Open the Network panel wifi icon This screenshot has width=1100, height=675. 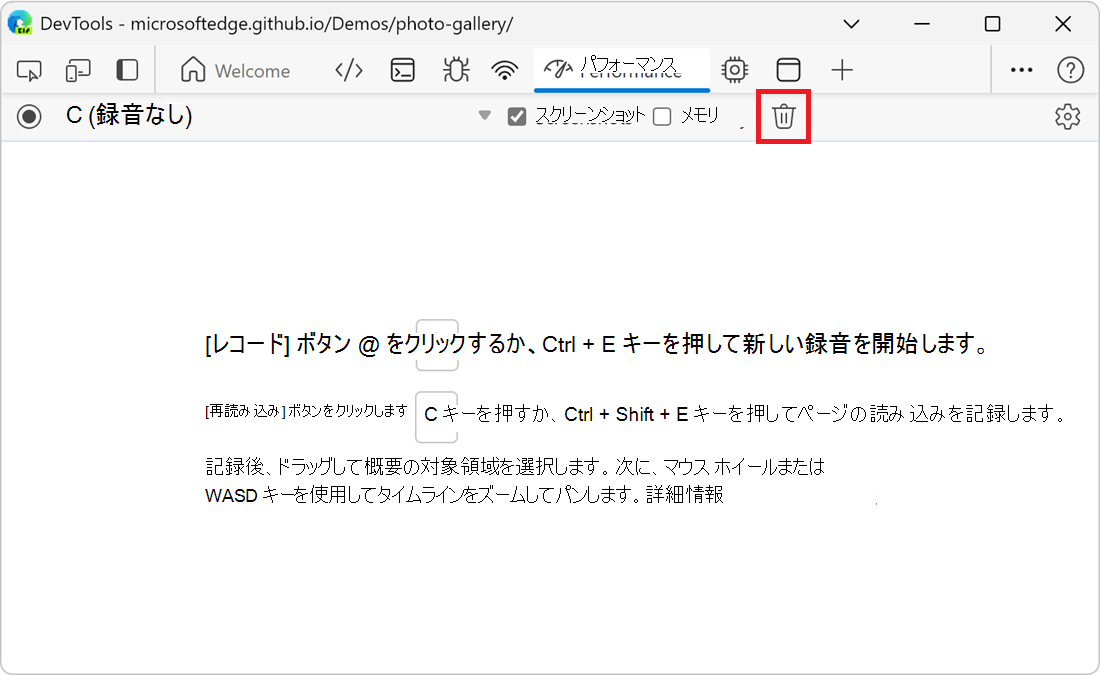point(505,70)
